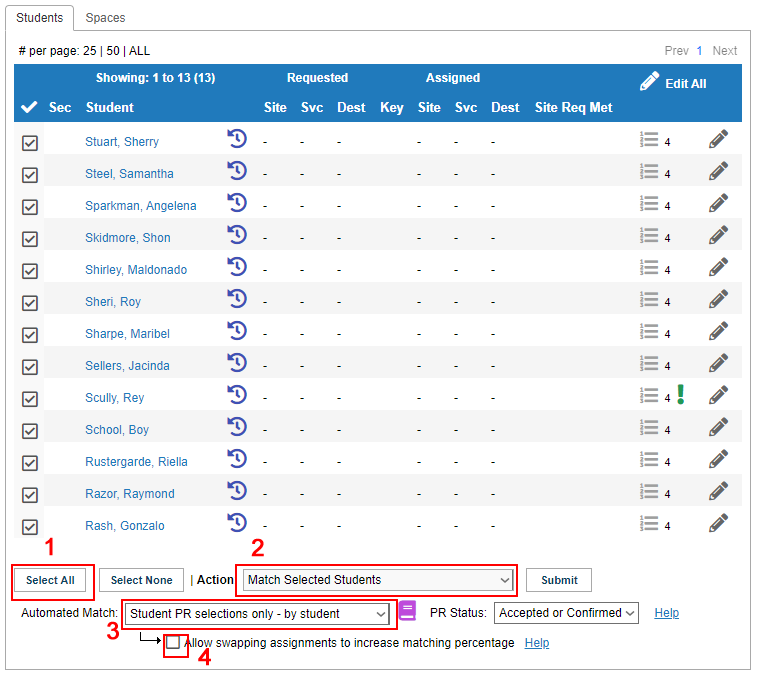The height and width of the screenshot is (679, 758).
Task: Submit the selected action
Action: coord(559,579)
